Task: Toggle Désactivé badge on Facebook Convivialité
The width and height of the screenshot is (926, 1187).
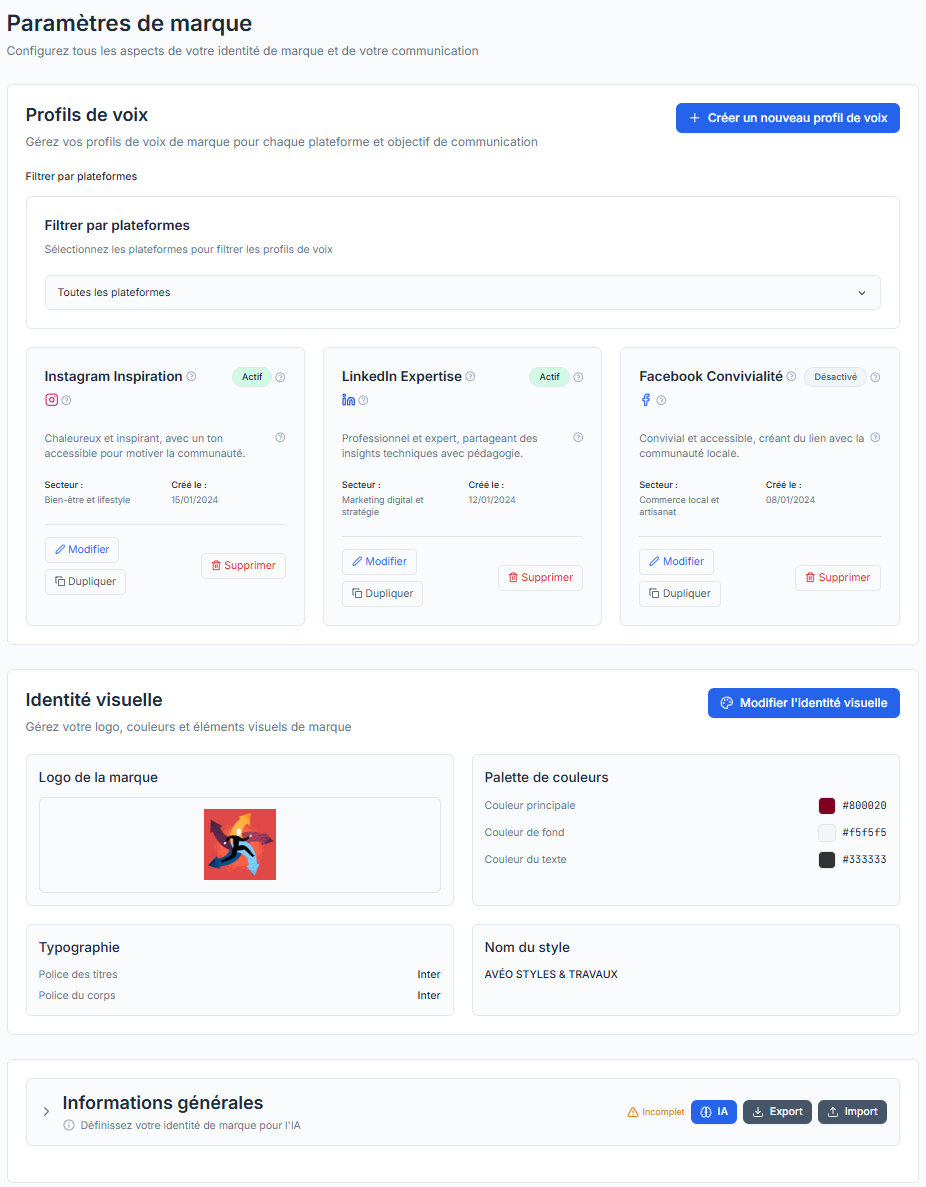Action: point(835,377)
